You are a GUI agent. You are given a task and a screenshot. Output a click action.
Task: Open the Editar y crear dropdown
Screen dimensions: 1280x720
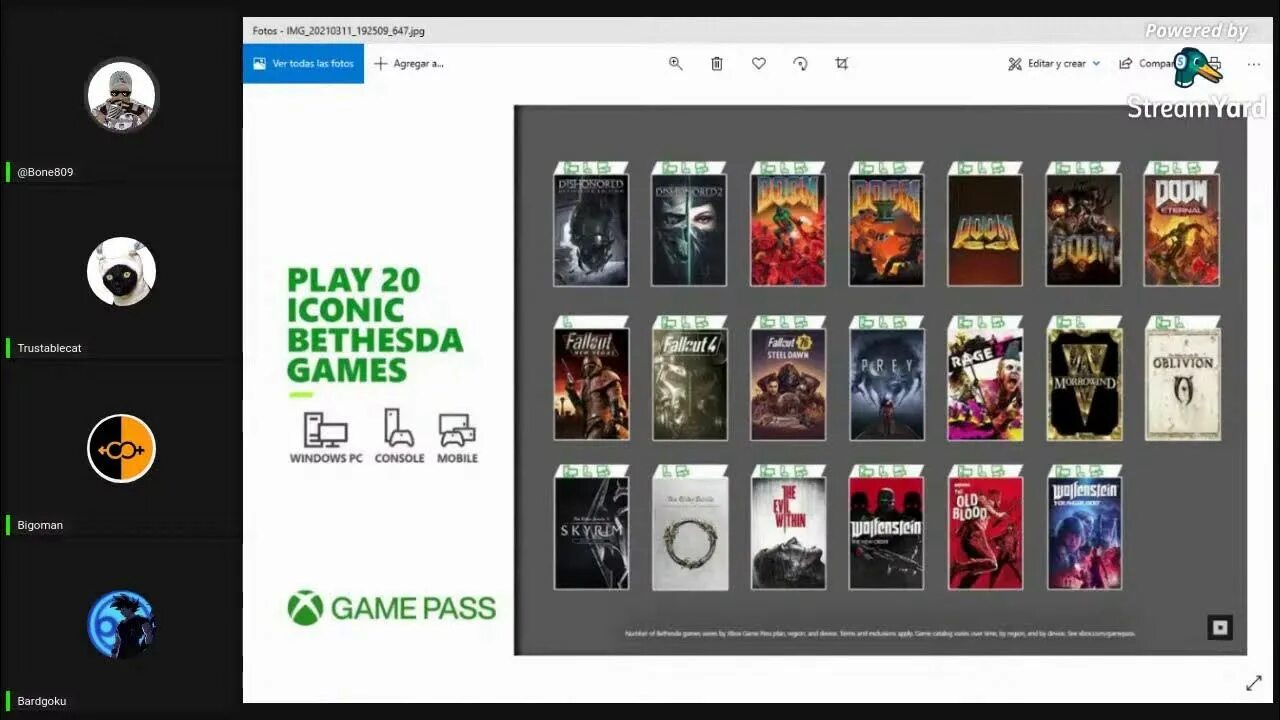[1054, 63]
